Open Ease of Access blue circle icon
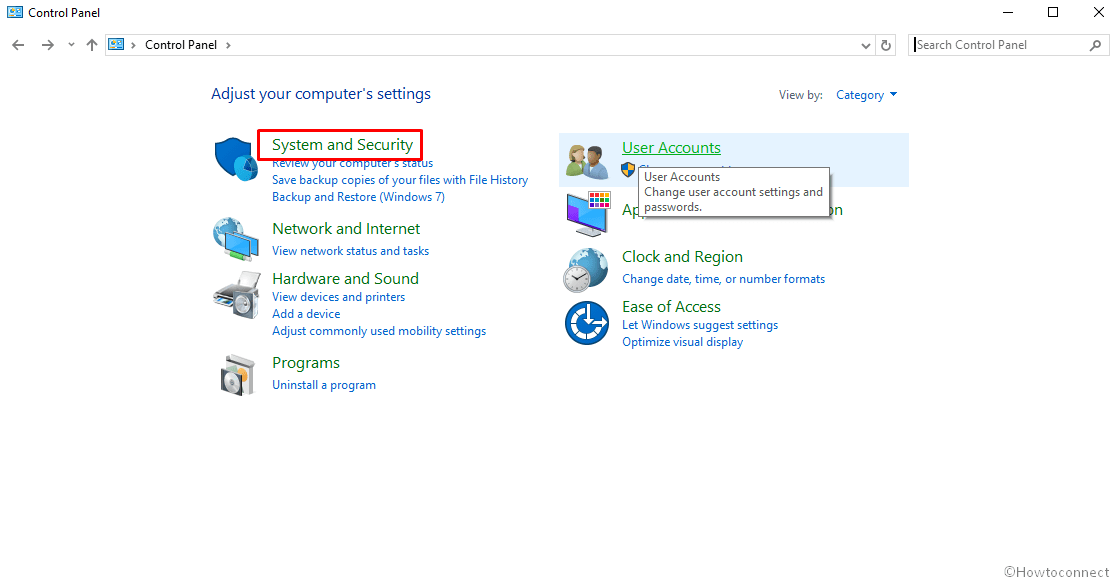 [x=587, y=323]
